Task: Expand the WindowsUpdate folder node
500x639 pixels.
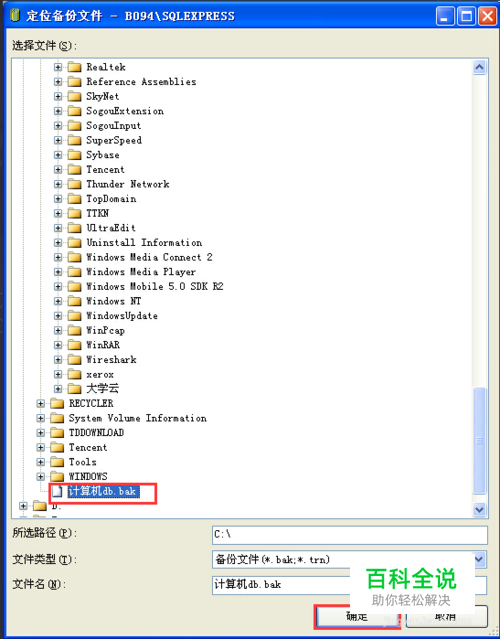Action: 58,316
